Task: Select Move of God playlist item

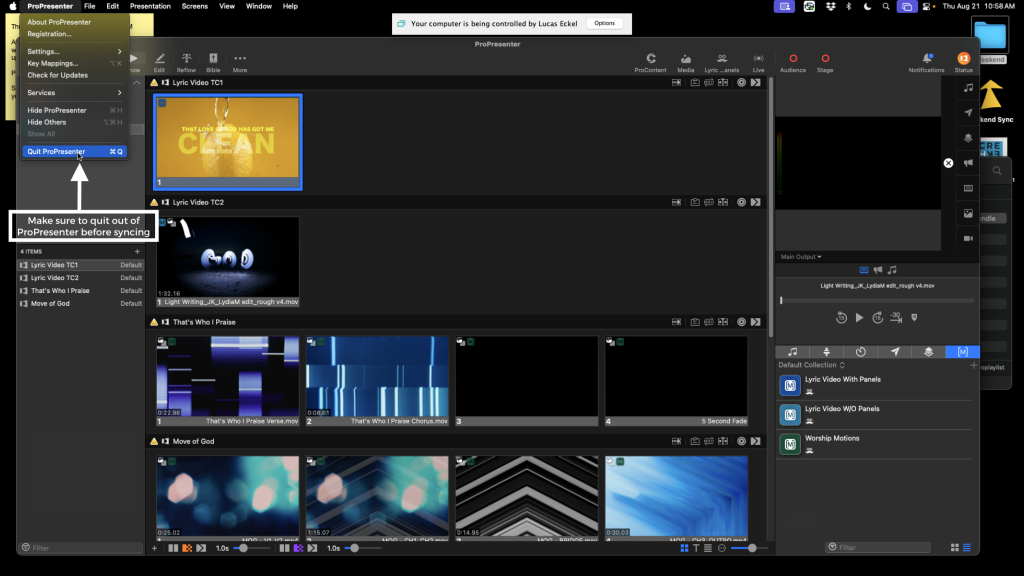Action: coord(80,304)
